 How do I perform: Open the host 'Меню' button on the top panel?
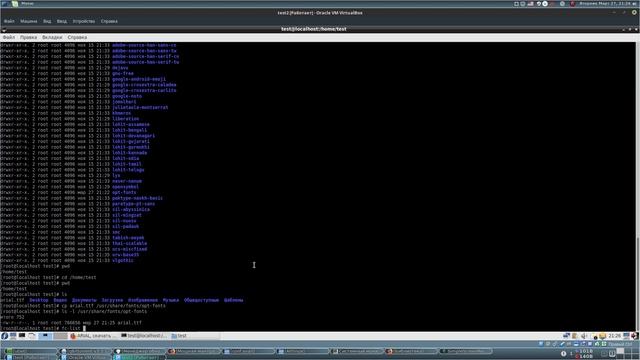click(23, 4)
